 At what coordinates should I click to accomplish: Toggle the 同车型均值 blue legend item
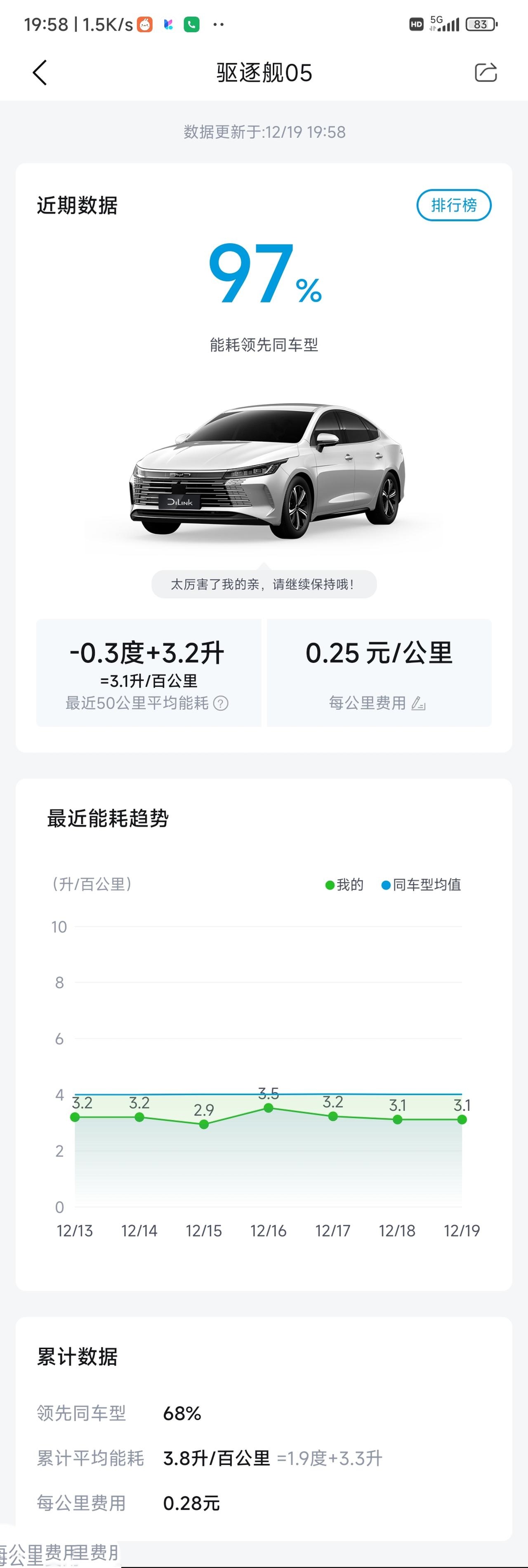tap(421, 885)
